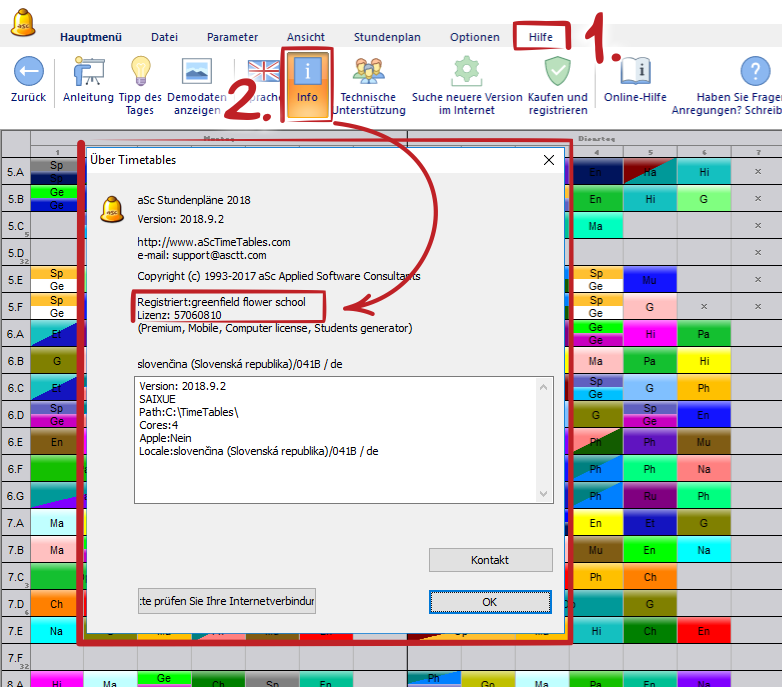The image size is (782, 687).
Task: Select class row header 7.F
Action: point(16,658)
